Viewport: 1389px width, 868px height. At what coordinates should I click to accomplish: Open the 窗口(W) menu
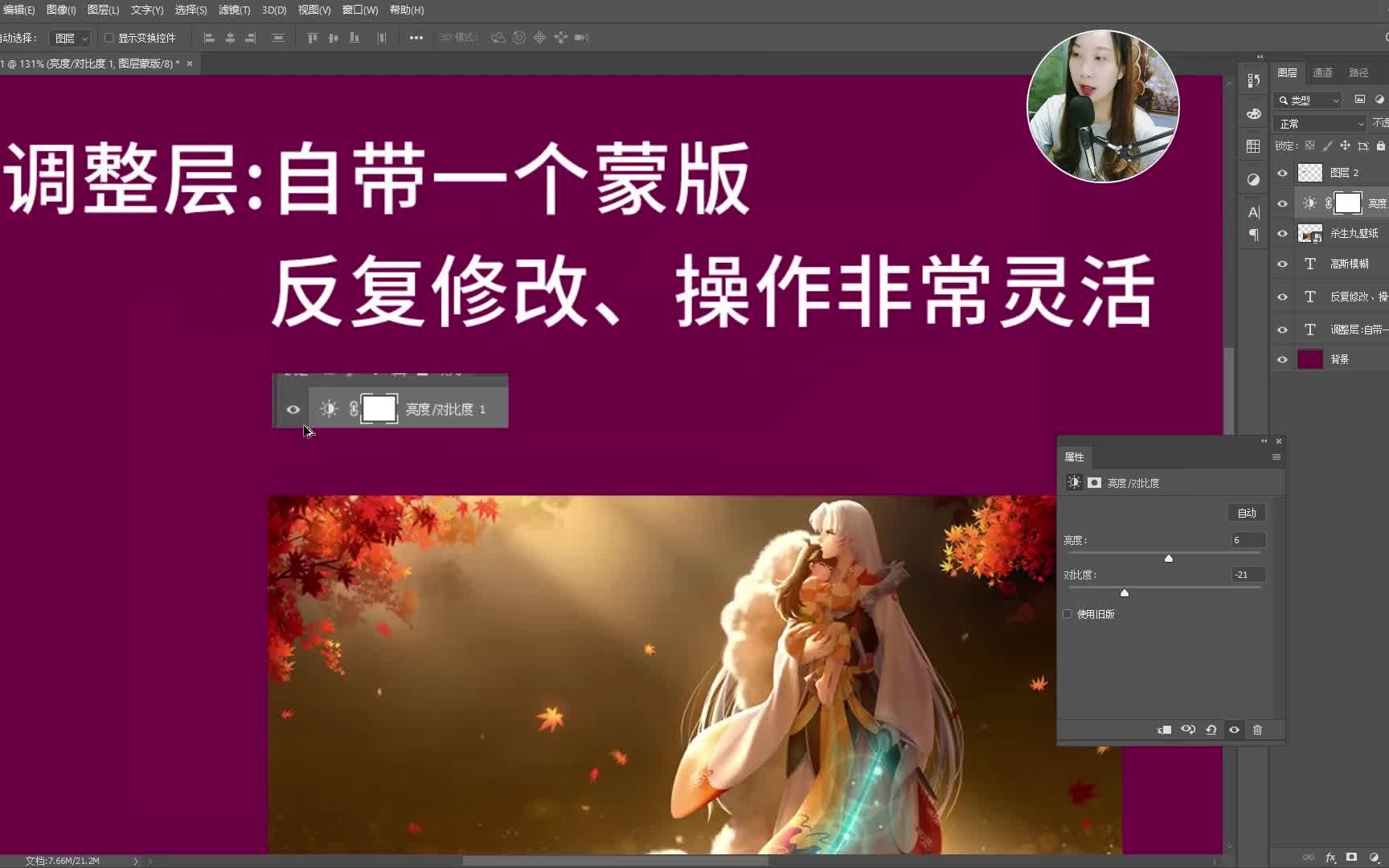click(359, 10)
